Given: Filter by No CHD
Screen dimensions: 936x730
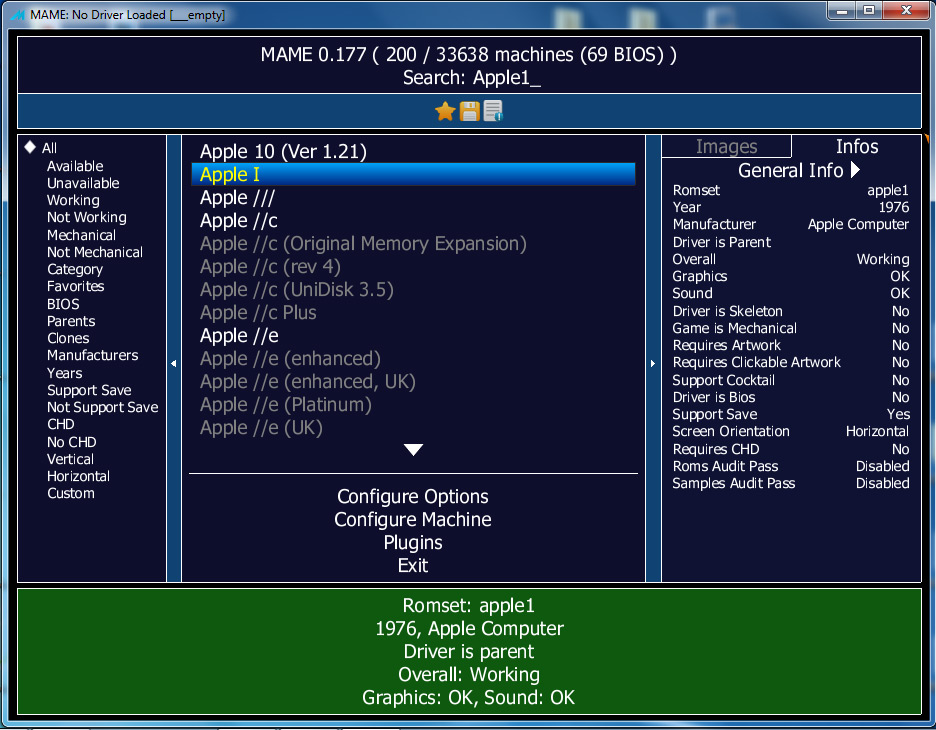Looking at the screenshot, I should [x=72, y=442].
